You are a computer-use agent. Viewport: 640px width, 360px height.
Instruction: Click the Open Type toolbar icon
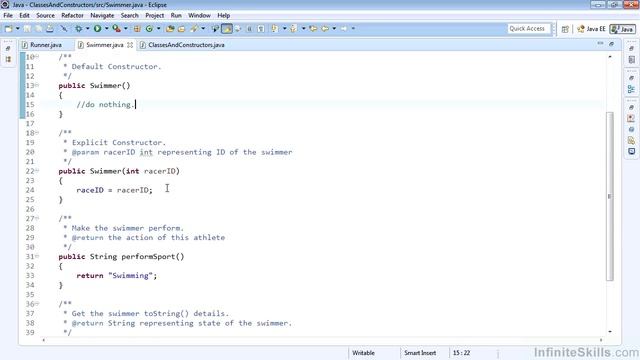pyautogui.click(x=170, y=29)
